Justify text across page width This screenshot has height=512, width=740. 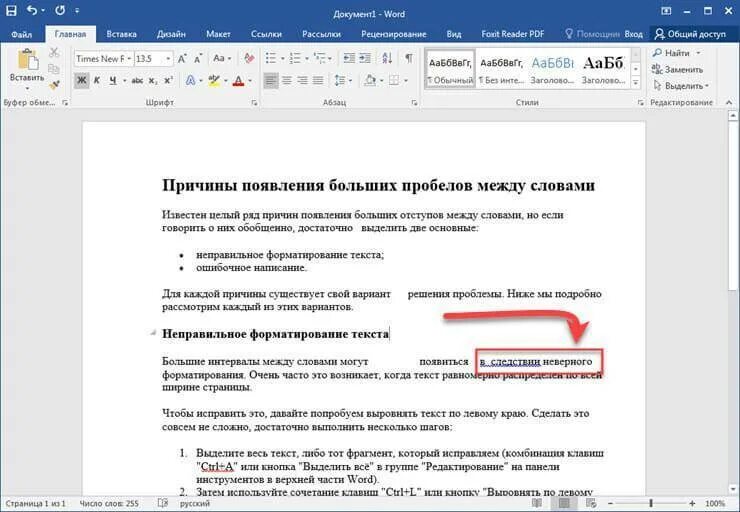318,81
